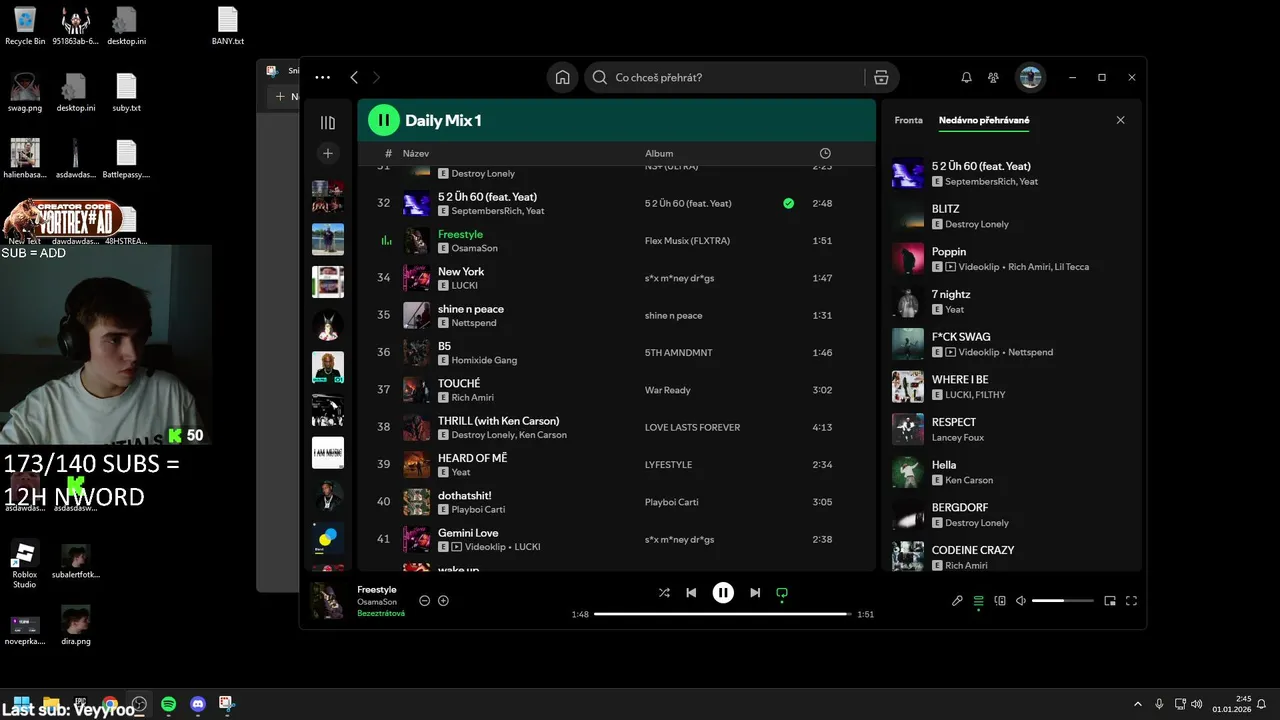Skip to previous track

click(x=691, y=593)
